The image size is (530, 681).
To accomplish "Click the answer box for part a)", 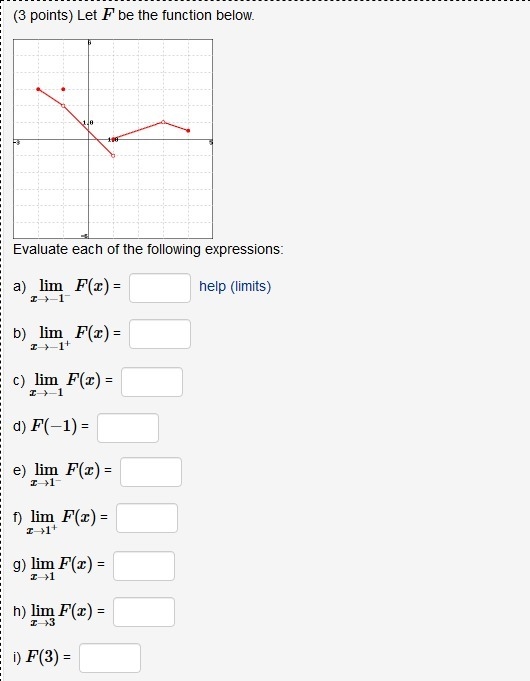I will [x=160, y=288].
